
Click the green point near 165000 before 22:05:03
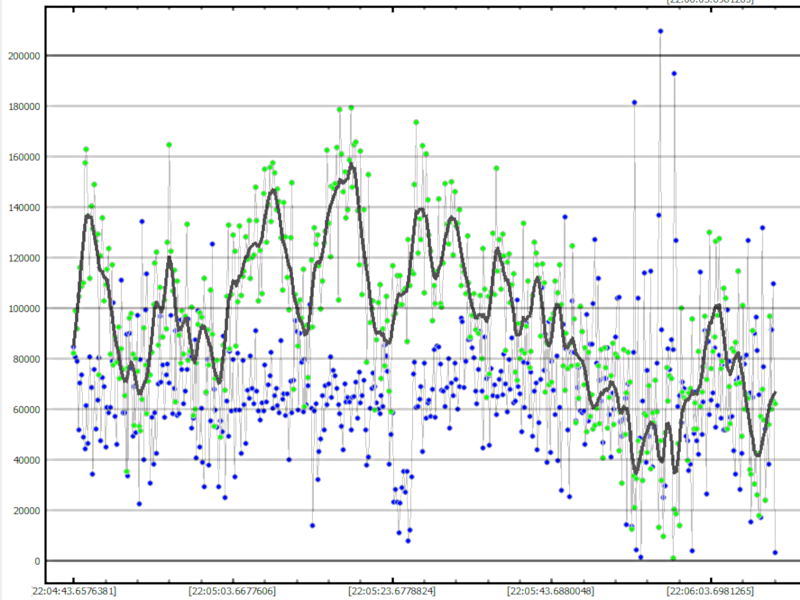tap(169, 145)
